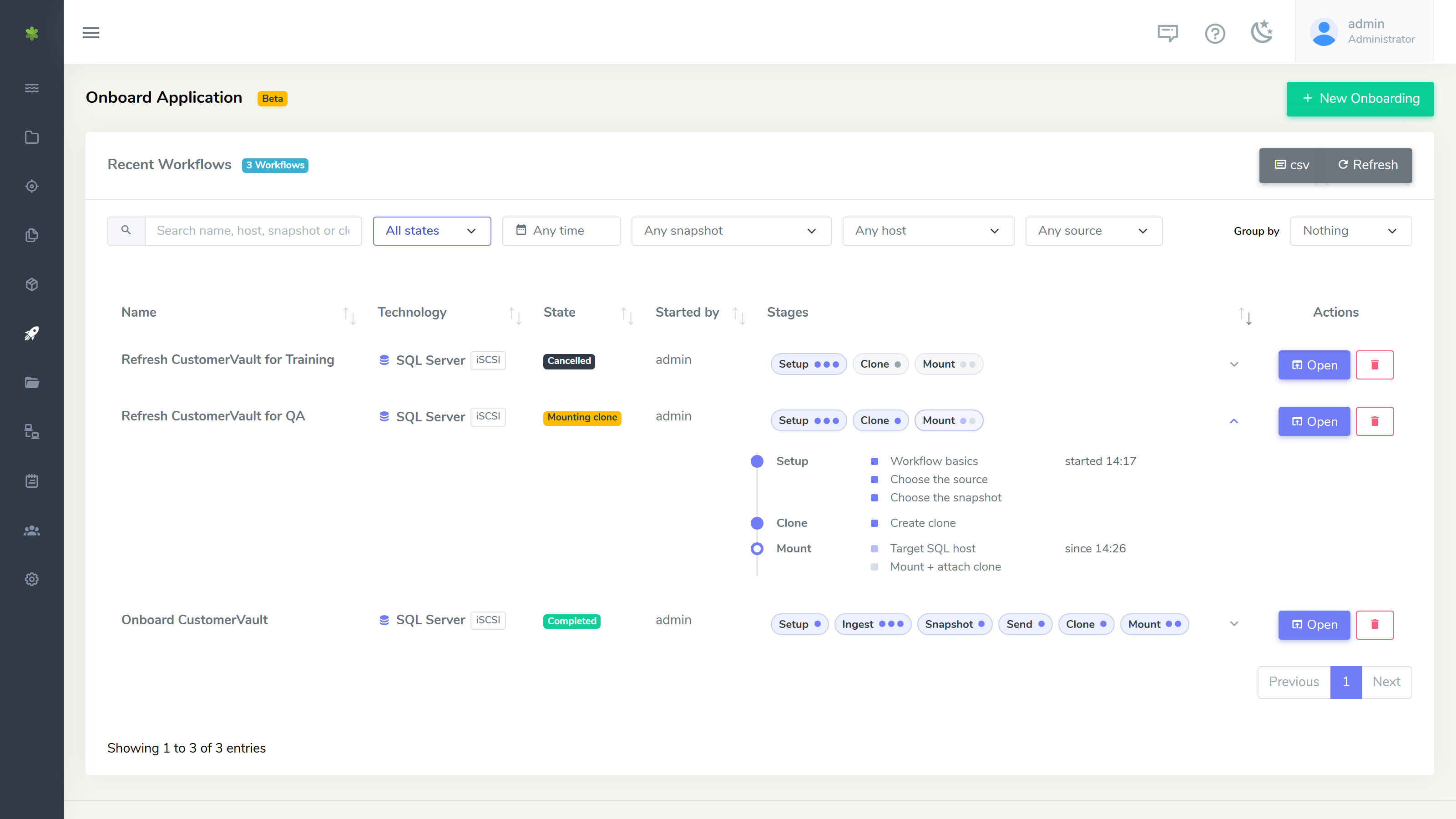Open the help question mark icon
This screenshot has width=1456, height=819.
pyautogui.click(x=1215, y=33)
